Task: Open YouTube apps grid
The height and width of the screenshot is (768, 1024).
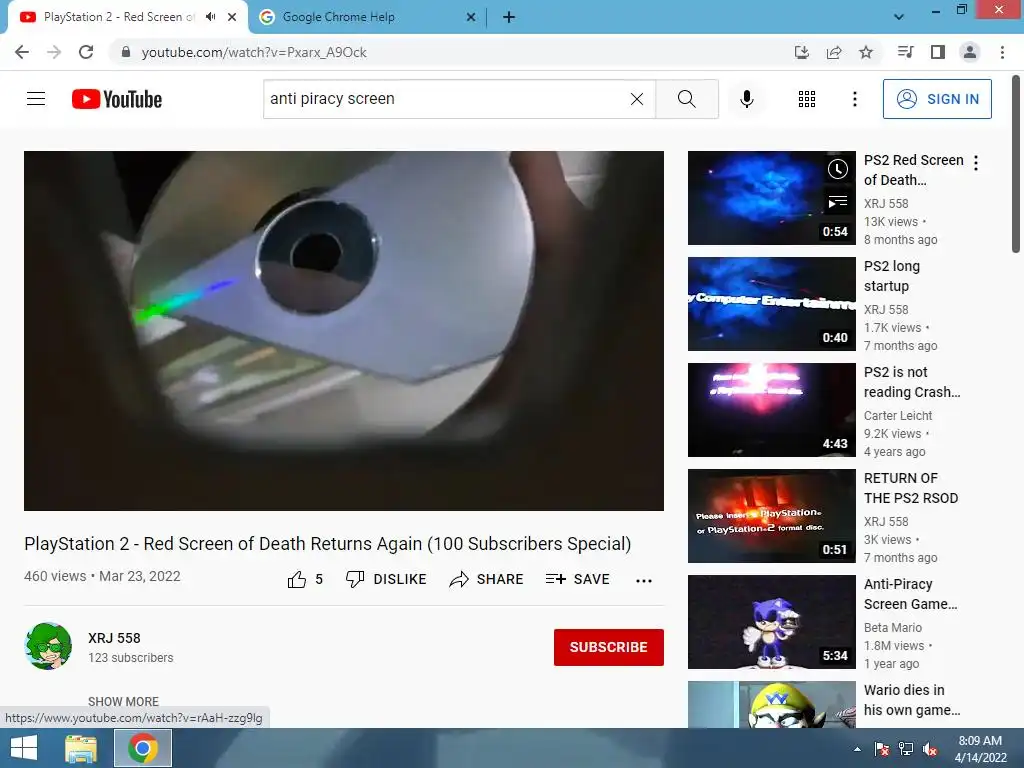Action: coord(807,99)
